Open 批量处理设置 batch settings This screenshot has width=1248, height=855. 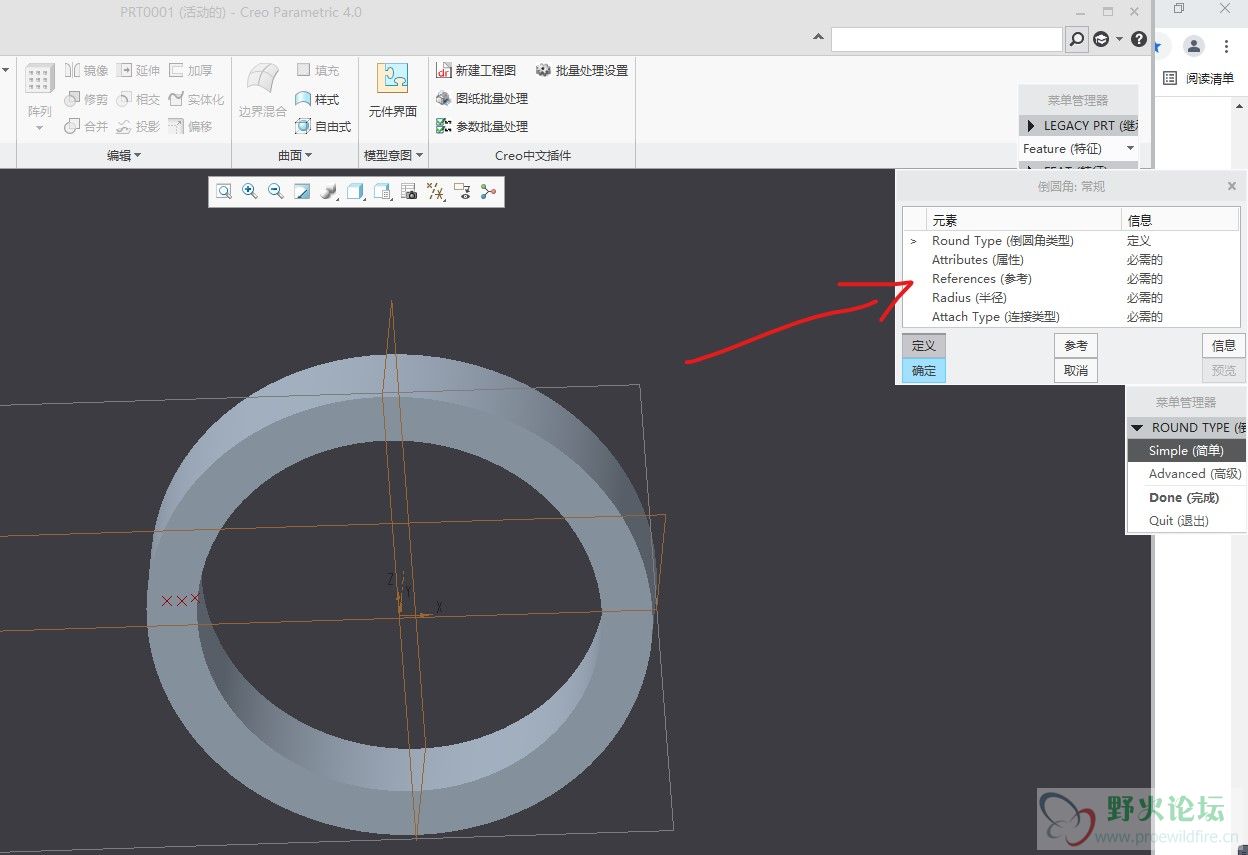(x=582, y=70)
